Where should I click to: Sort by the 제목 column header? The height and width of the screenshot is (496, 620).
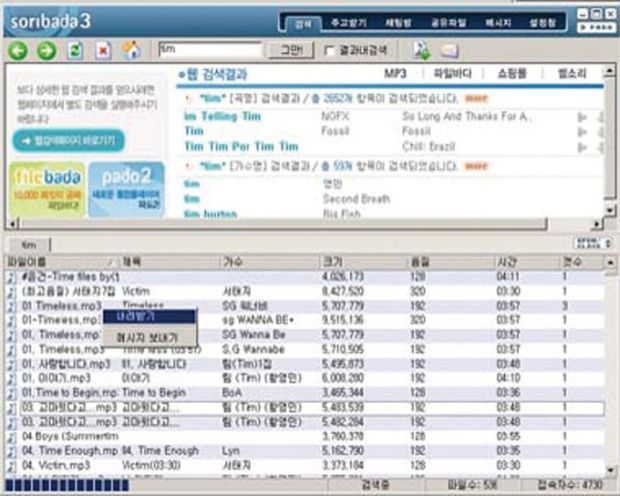click(169, 262)
